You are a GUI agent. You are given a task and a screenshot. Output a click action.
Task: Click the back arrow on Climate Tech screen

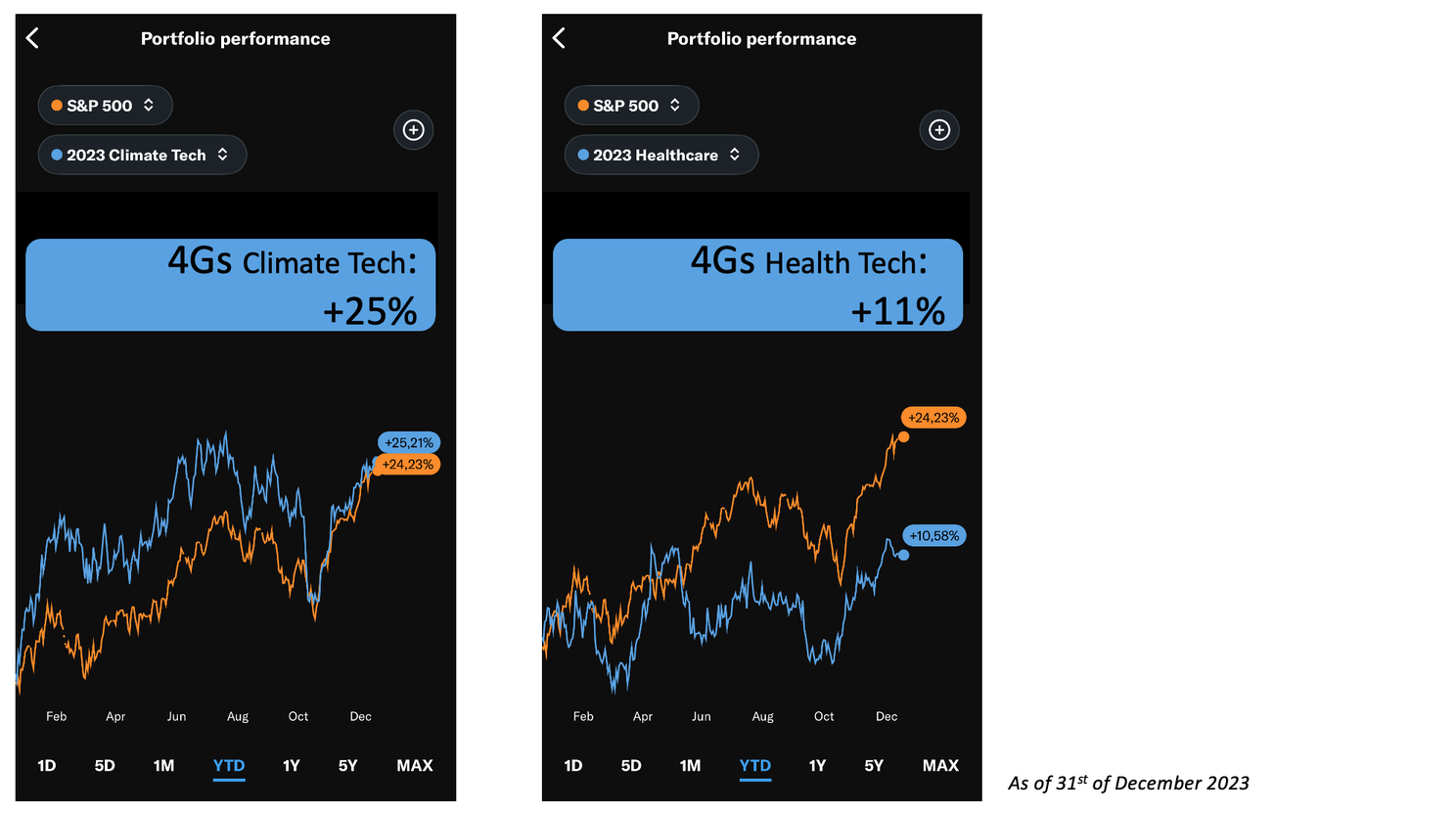coord(32,37)
